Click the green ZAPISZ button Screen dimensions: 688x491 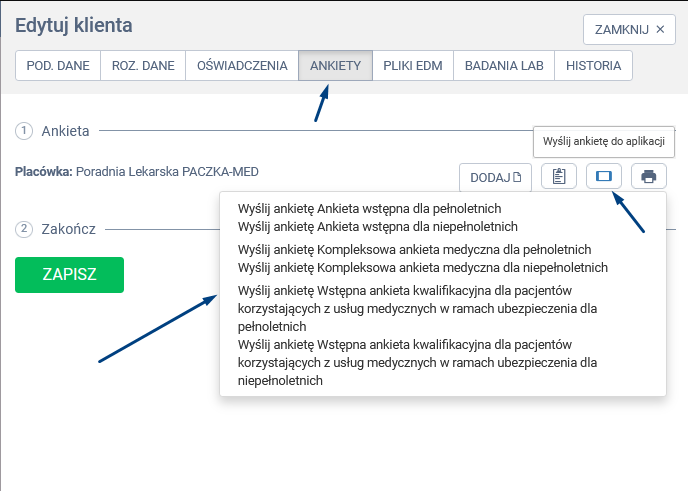click(x=69, y=275)
